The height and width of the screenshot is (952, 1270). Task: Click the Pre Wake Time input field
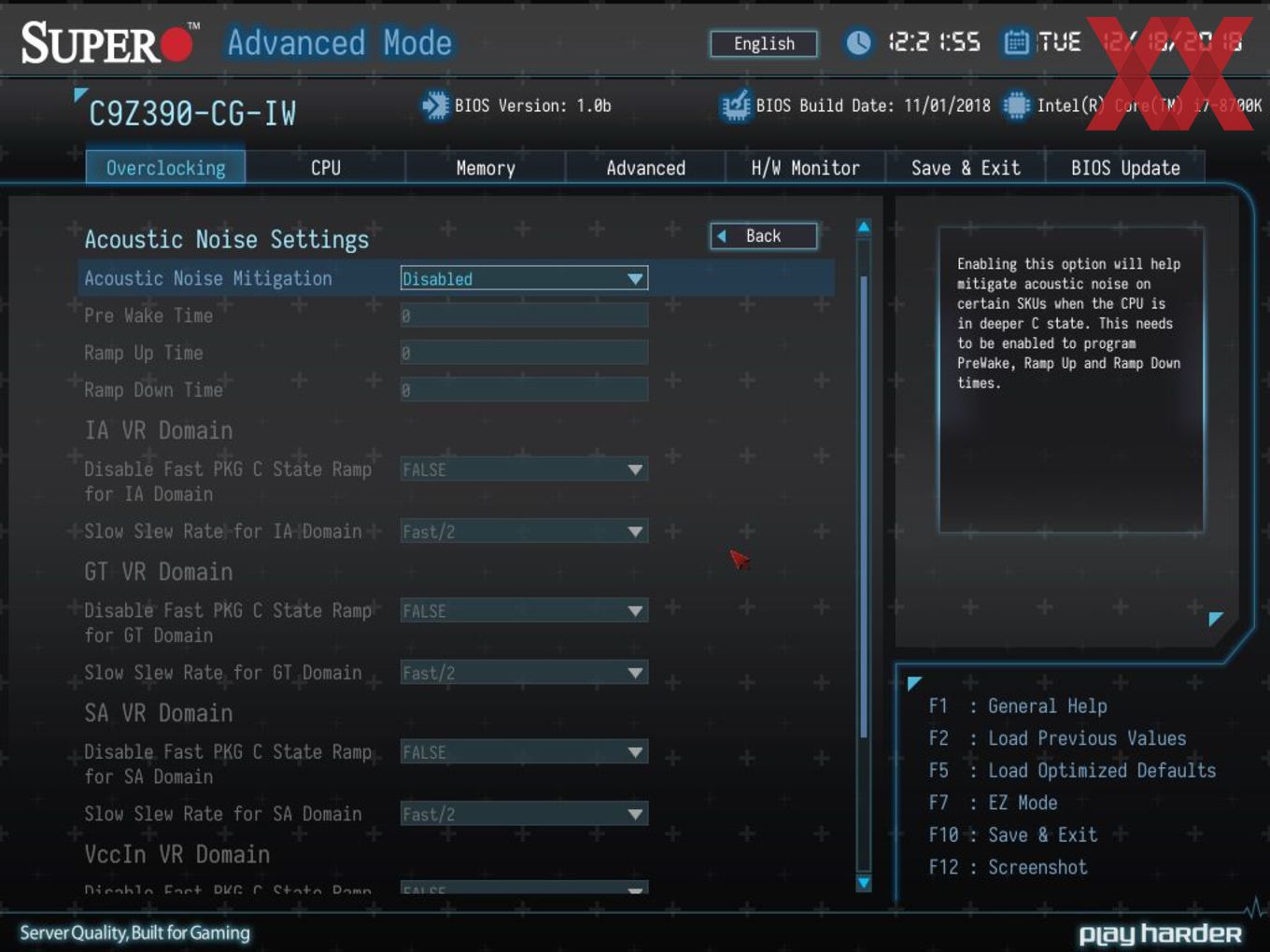(x=524, y=315)
